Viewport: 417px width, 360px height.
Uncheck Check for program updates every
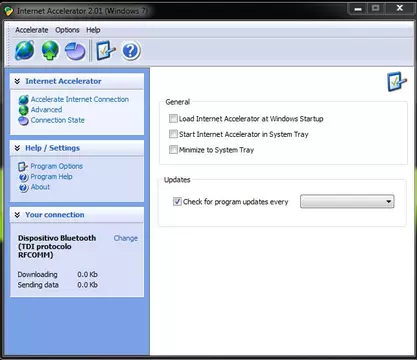[x=177, y=201]
